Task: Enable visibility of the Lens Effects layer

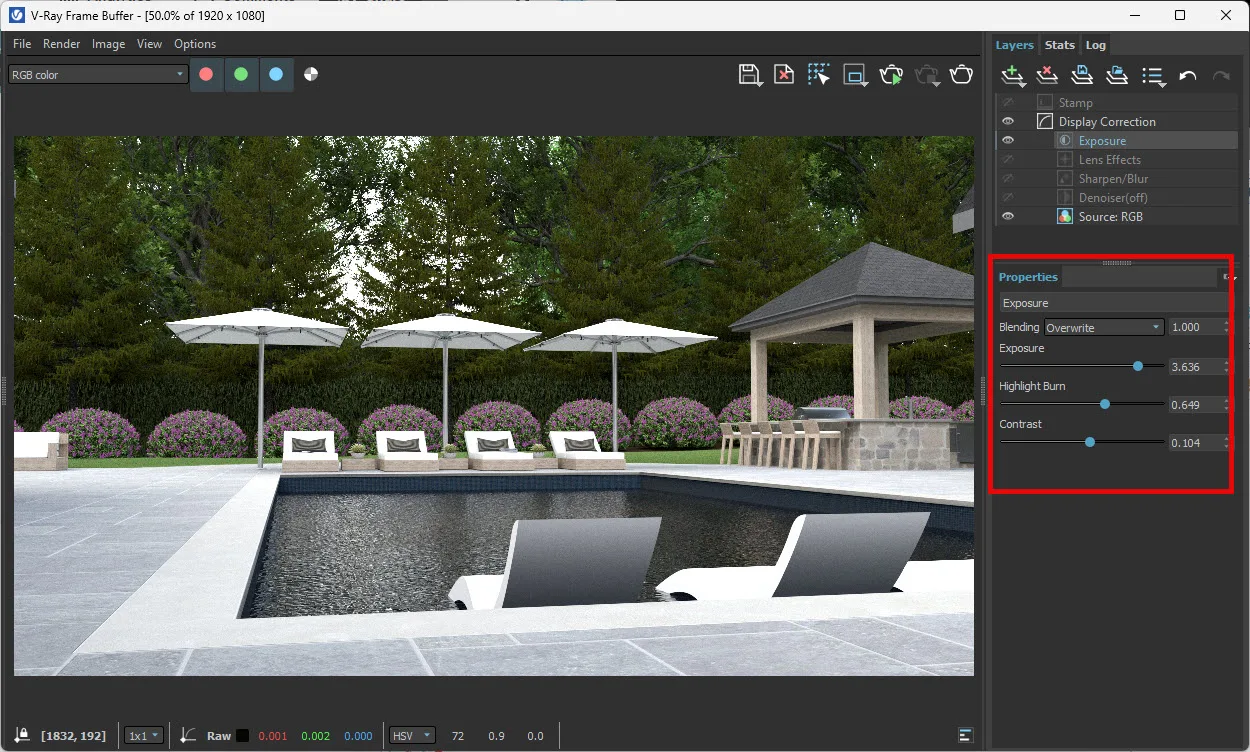Action: click(1008, 160)
